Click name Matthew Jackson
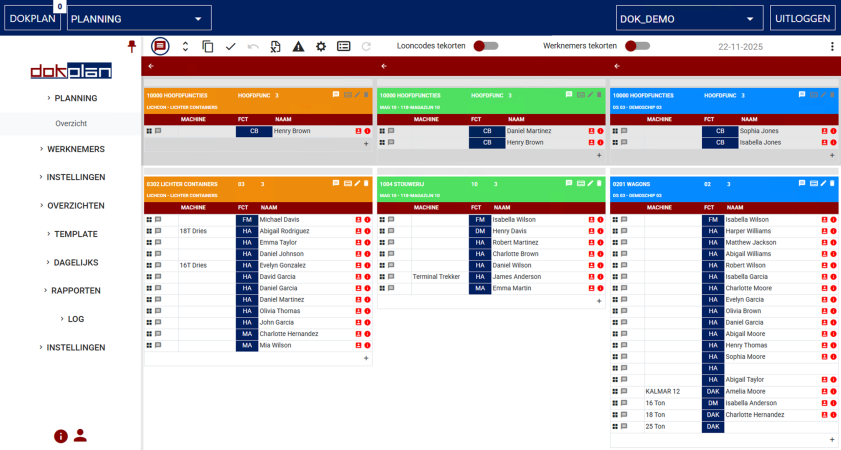841x450 pixels. click(751, 242)
